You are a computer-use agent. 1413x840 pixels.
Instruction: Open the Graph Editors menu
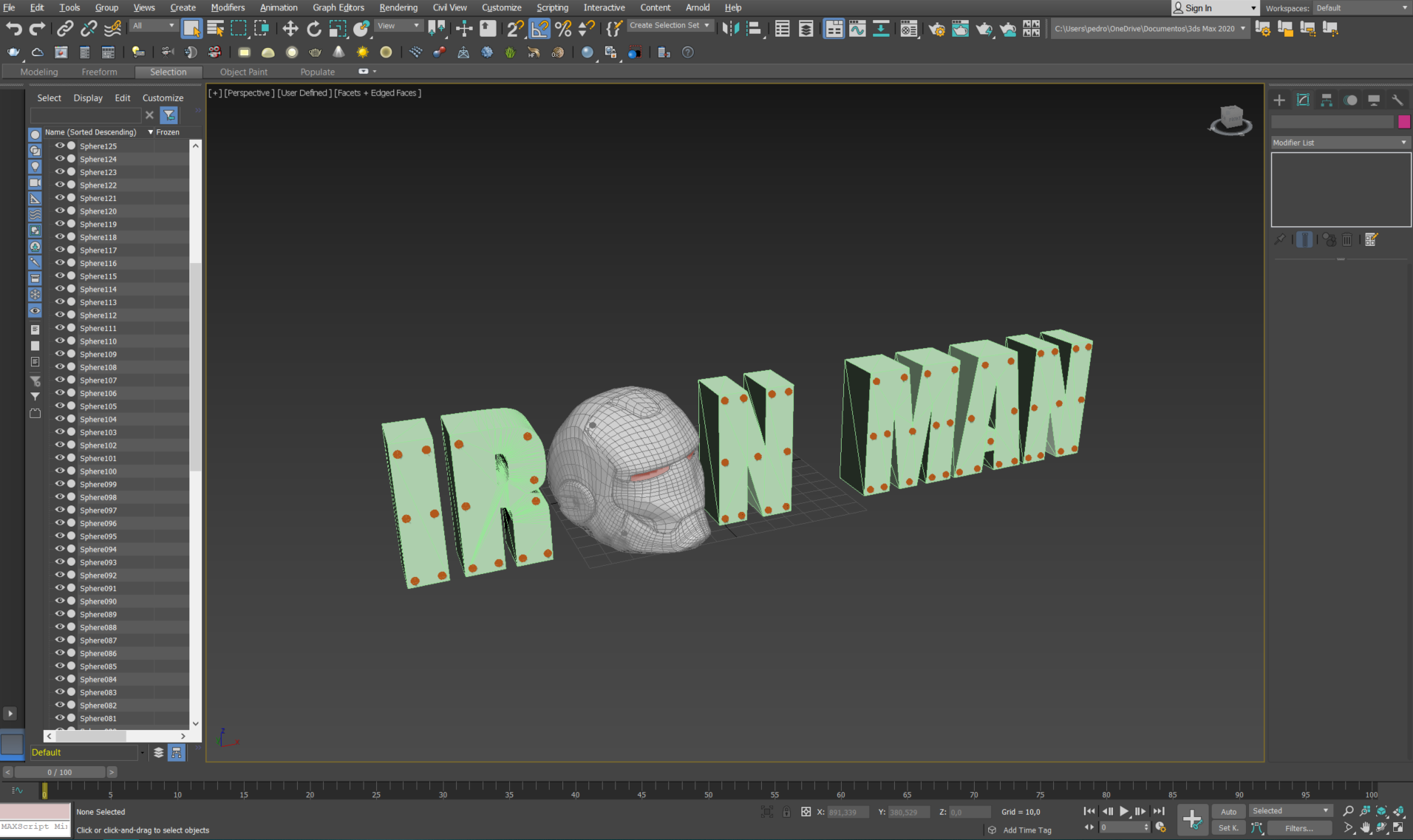point(338,7)
